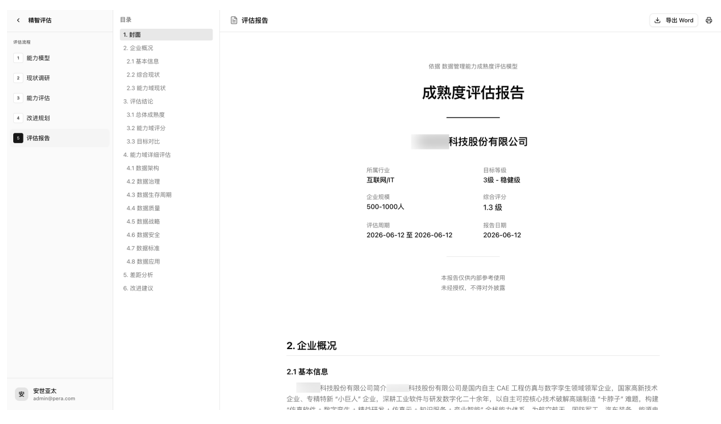This screenshot has height=424, width=721.
Task: Click the user name 安世亚太
Action: (x=45, y=391)
